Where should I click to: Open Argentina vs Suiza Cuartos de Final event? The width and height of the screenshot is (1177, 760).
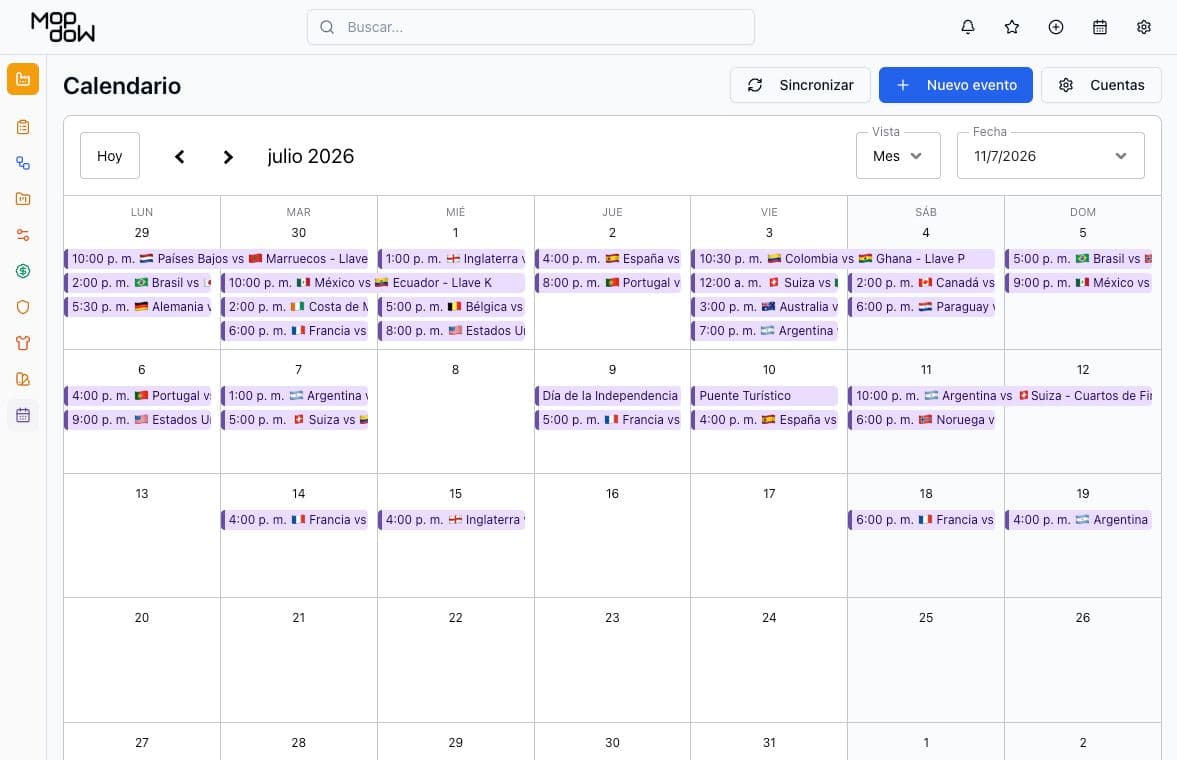pyautogui.click(x=1000, y=395)
